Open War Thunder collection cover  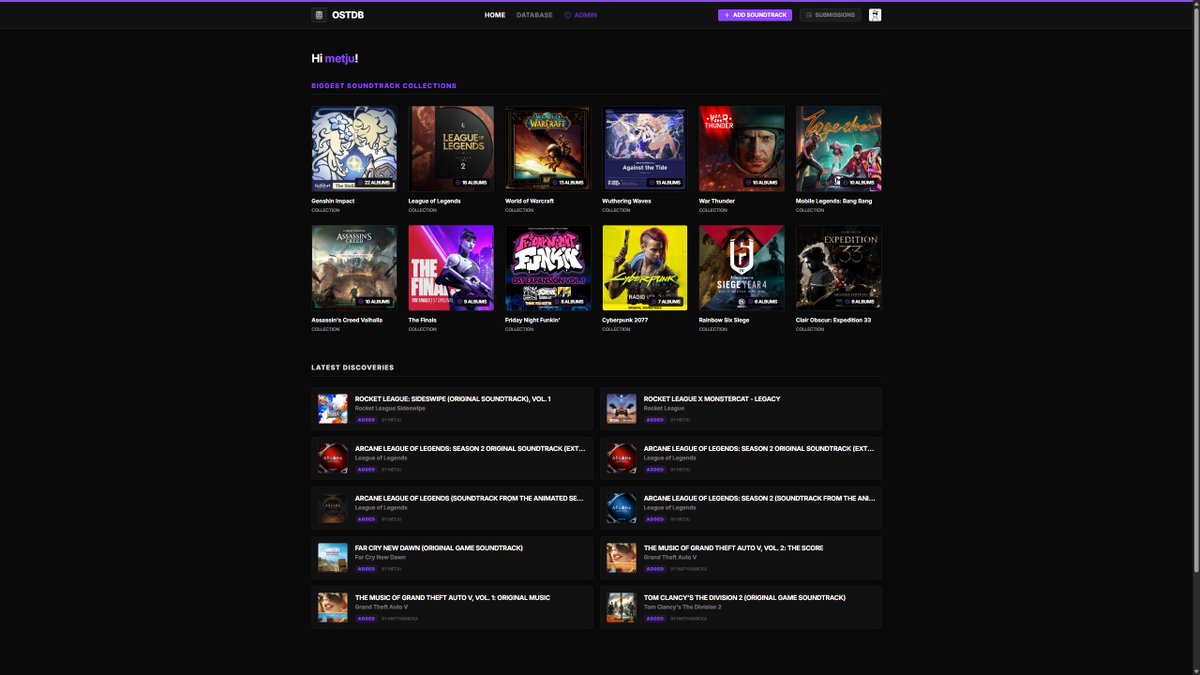pos(742,148)
